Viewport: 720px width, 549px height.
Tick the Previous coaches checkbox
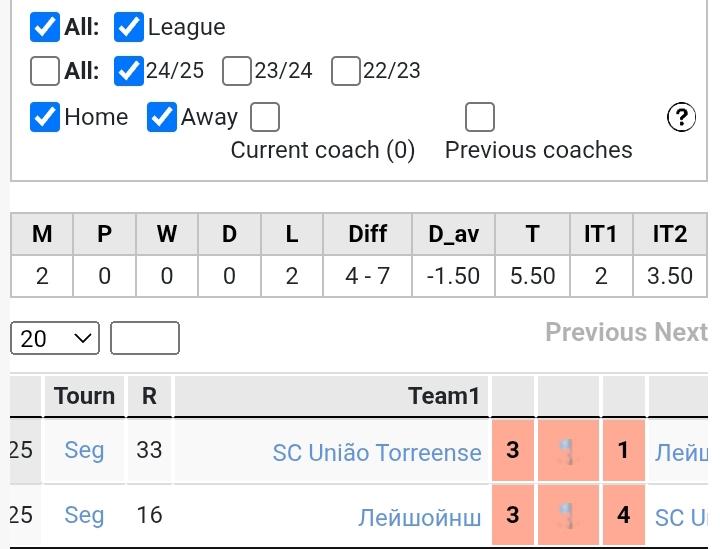pyautogui.click(x=480, y=117)
